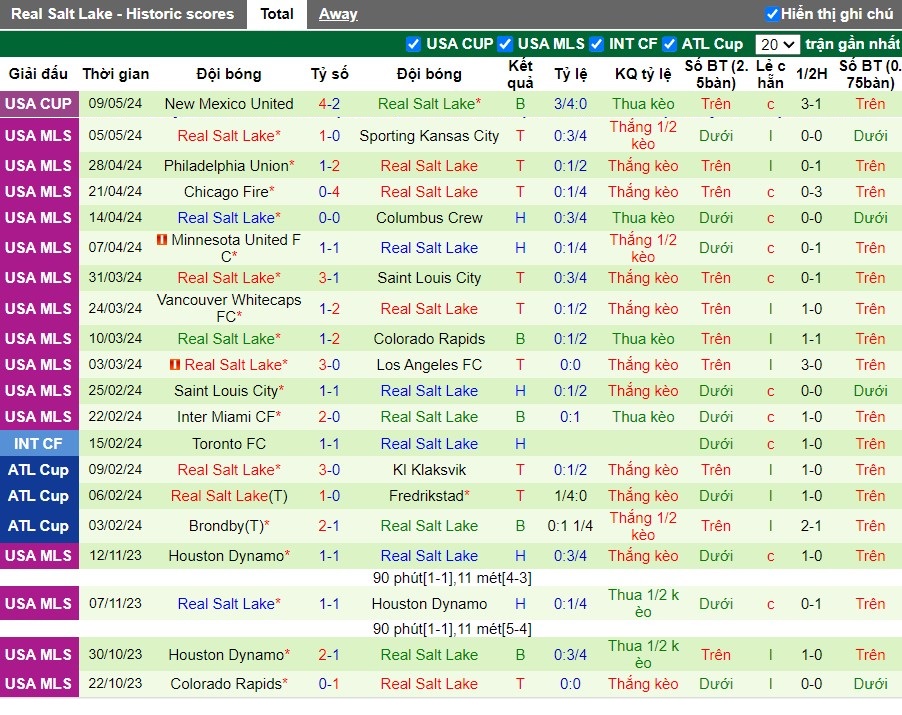Open Saint Louis City link in 31/03/24 row
902x715 pixels.
point(429,278)
